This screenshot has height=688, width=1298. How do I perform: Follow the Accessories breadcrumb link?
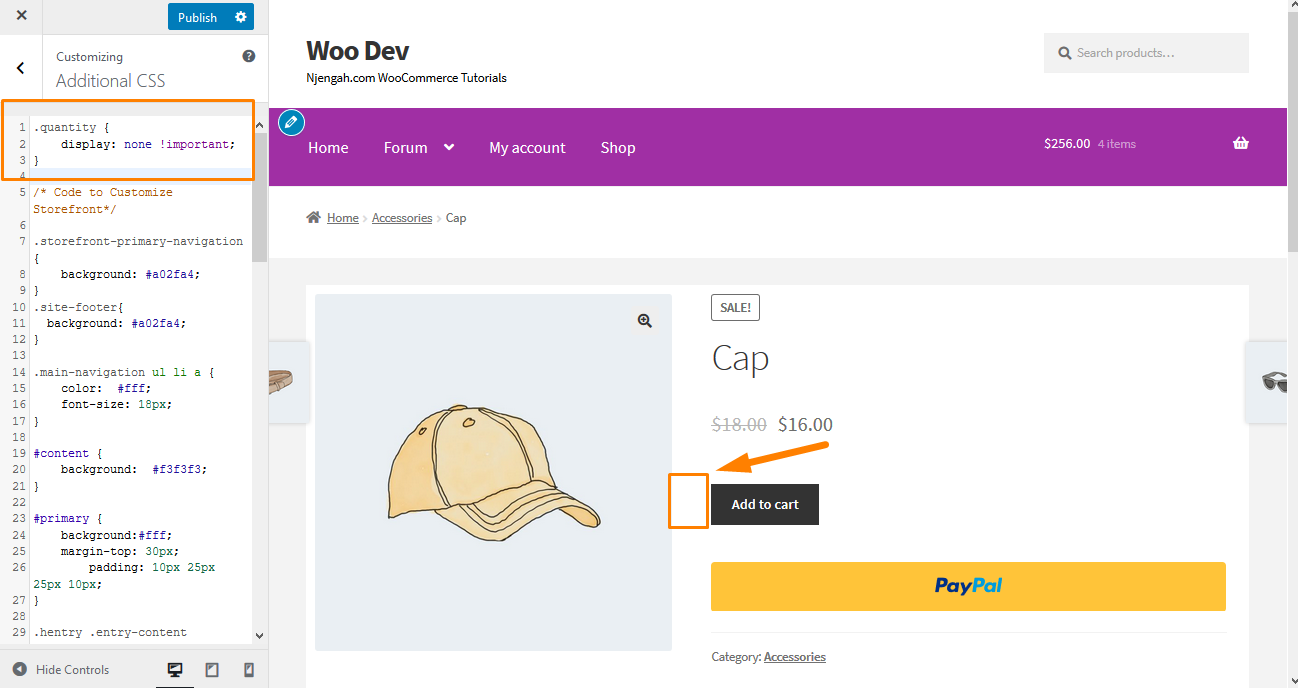(x=402, y=218)
